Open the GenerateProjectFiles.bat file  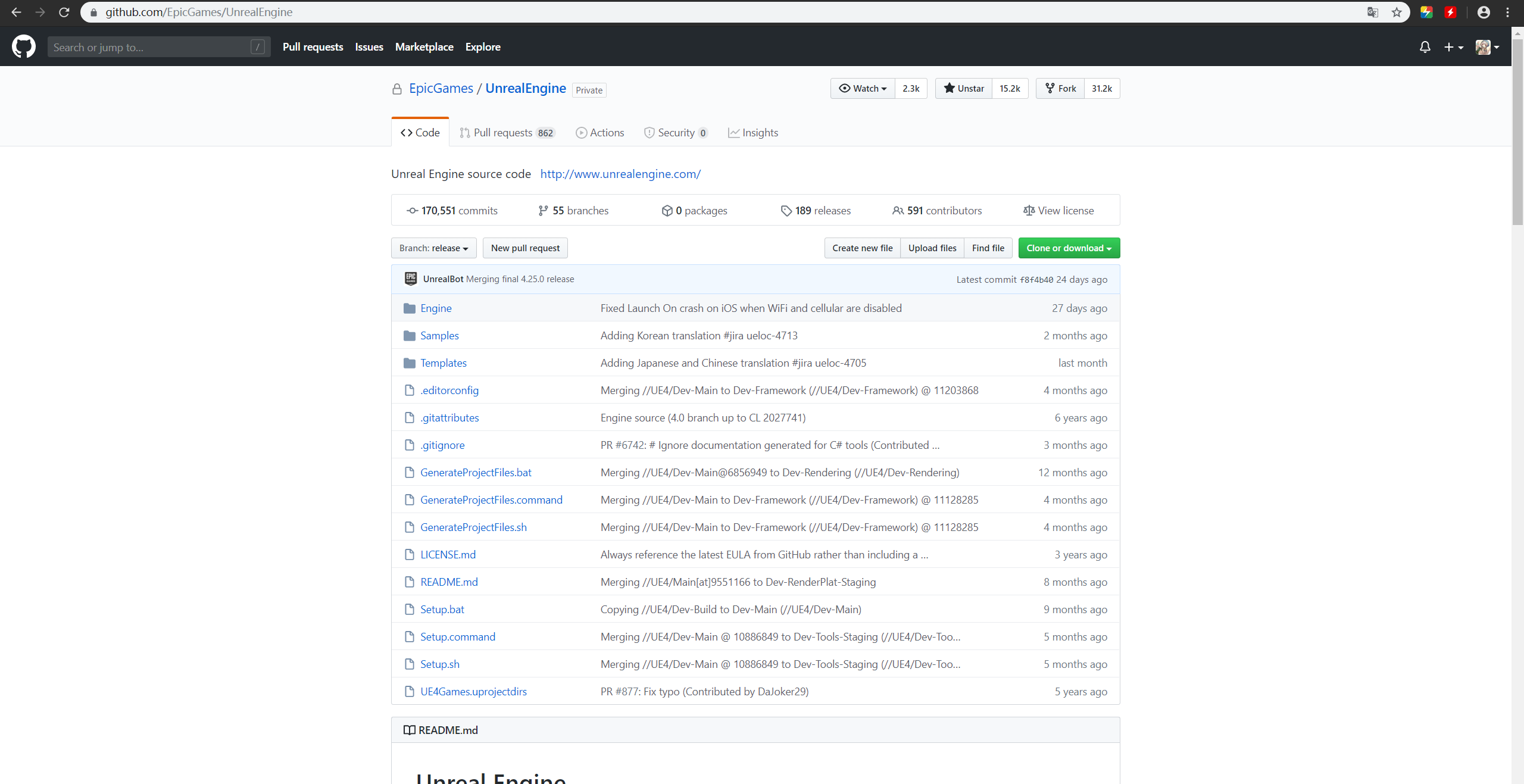[x=476, y=473]
